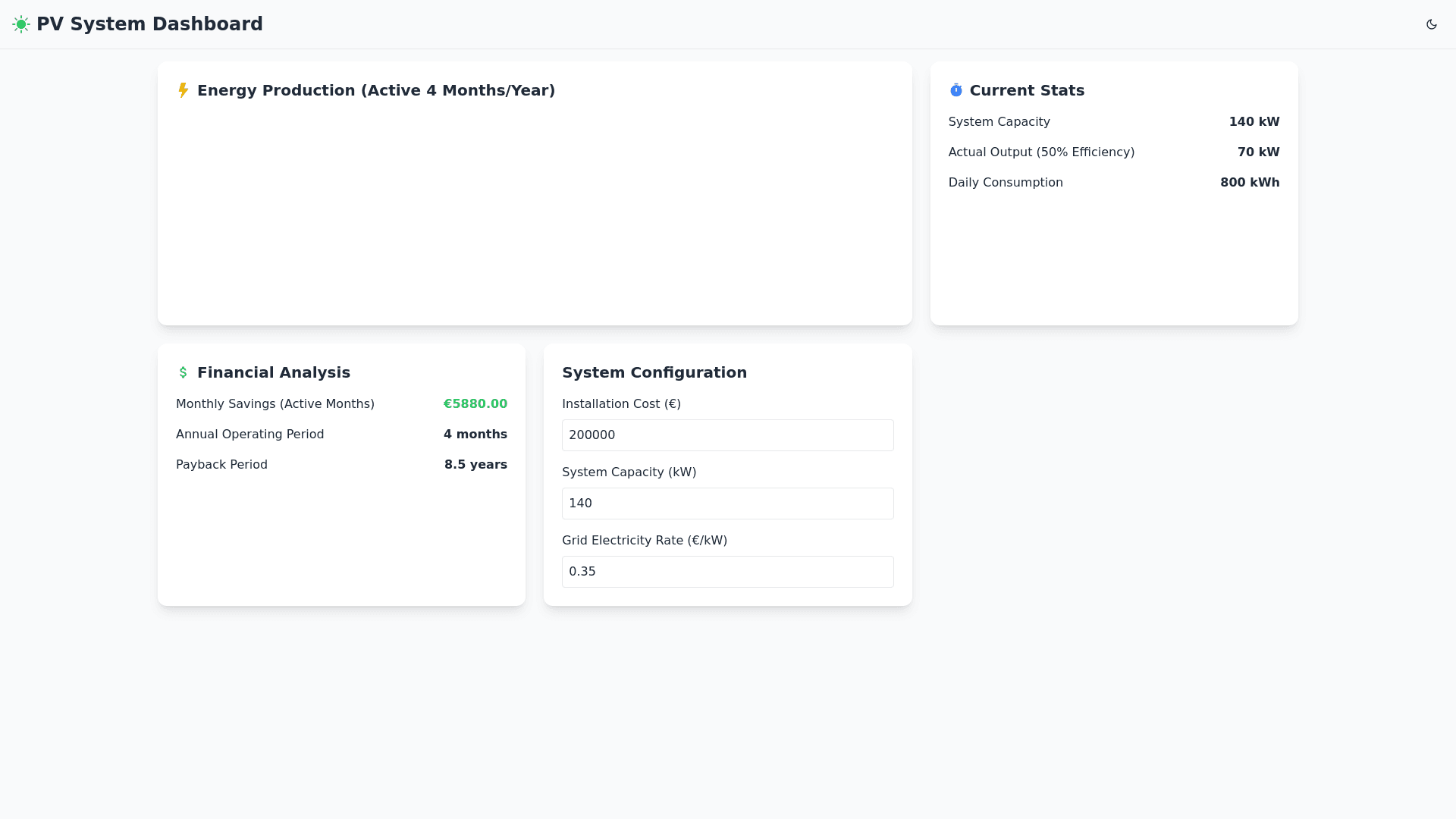Screen dimensions: 1456x819
Task: Click the 800 kWh daily consumption value
Action: tap(1249, 183)
